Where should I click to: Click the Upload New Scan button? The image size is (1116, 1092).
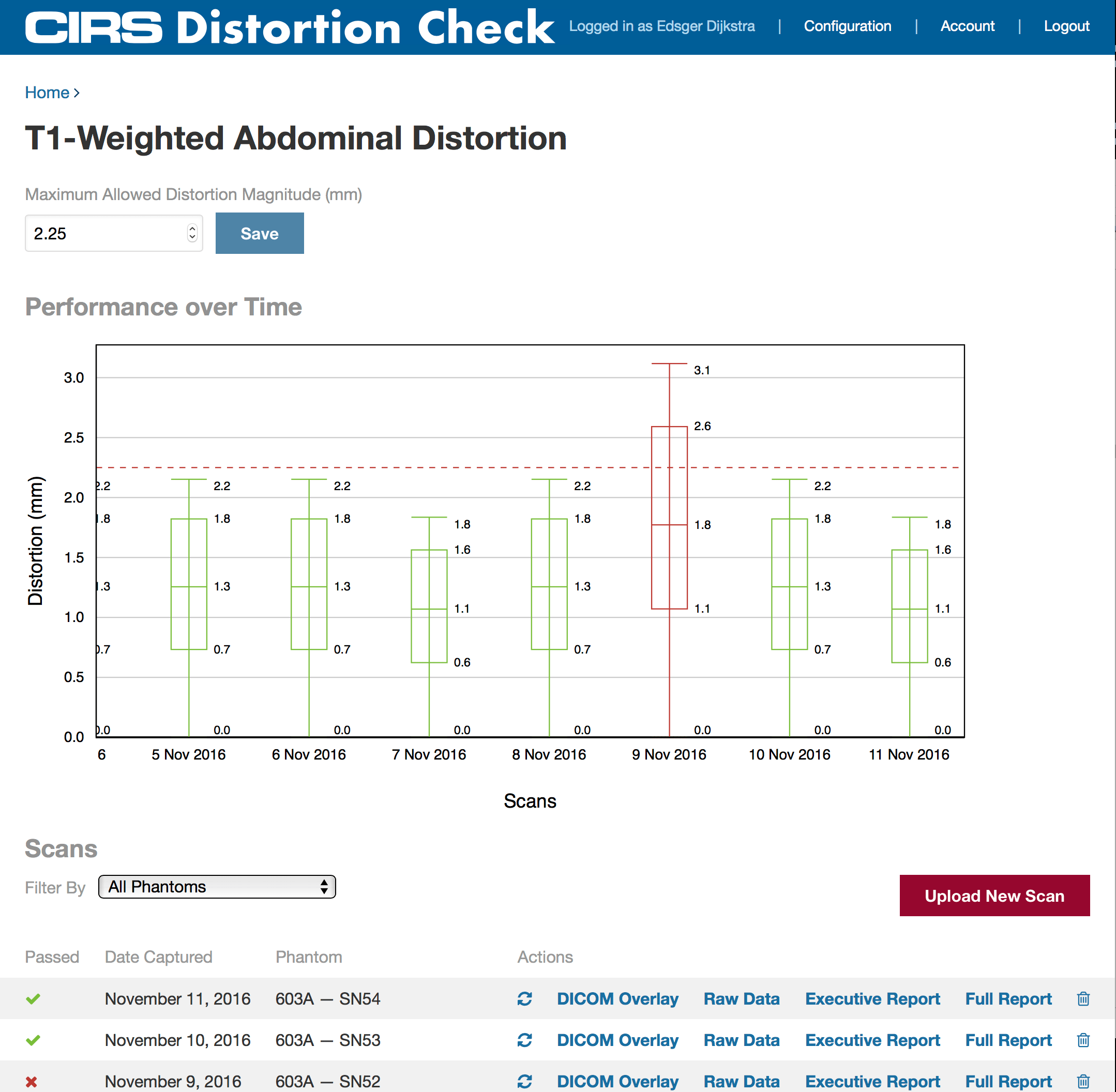coord(994,896)
